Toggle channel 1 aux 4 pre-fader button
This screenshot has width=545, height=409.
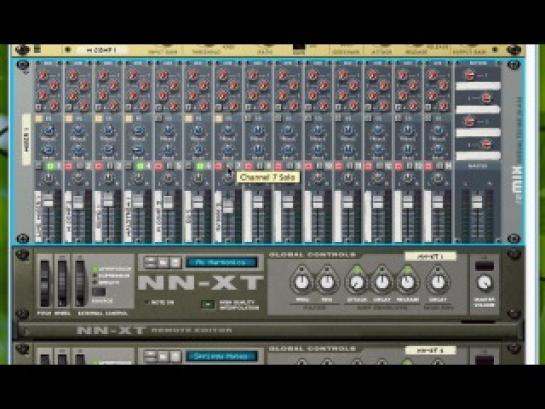pos(39,107)
